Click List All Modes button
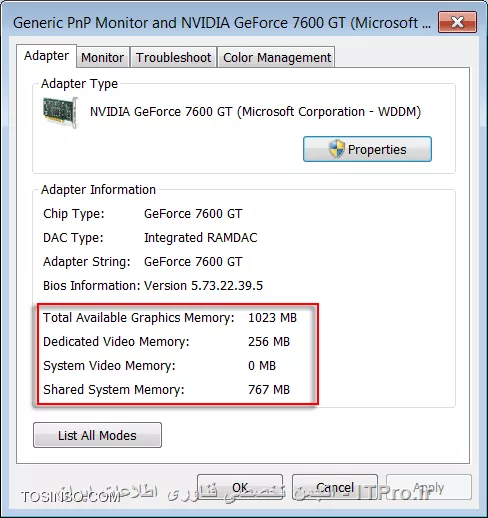 (97, 435)
